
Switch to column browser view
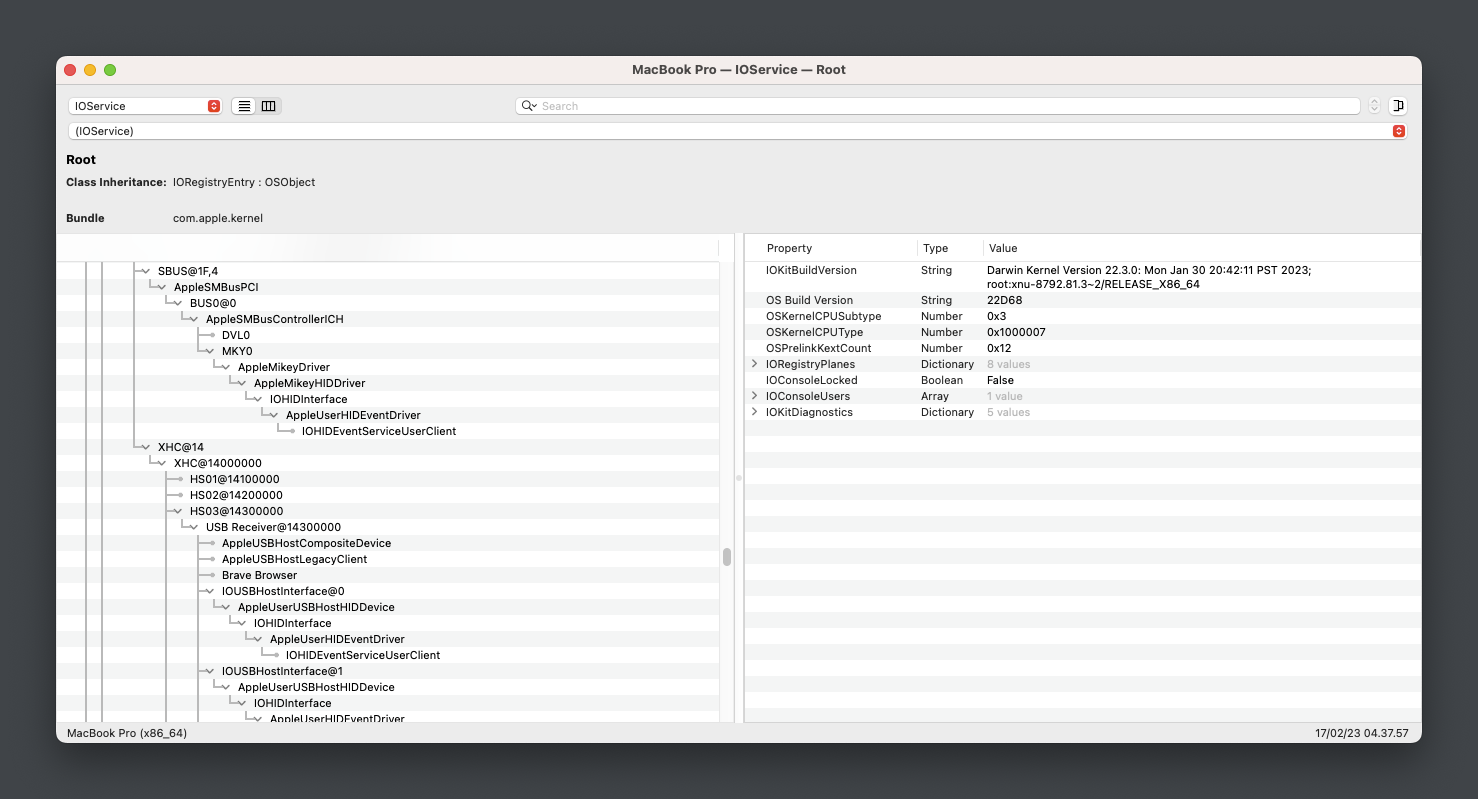pyautogui.click(x=269, y=106)
